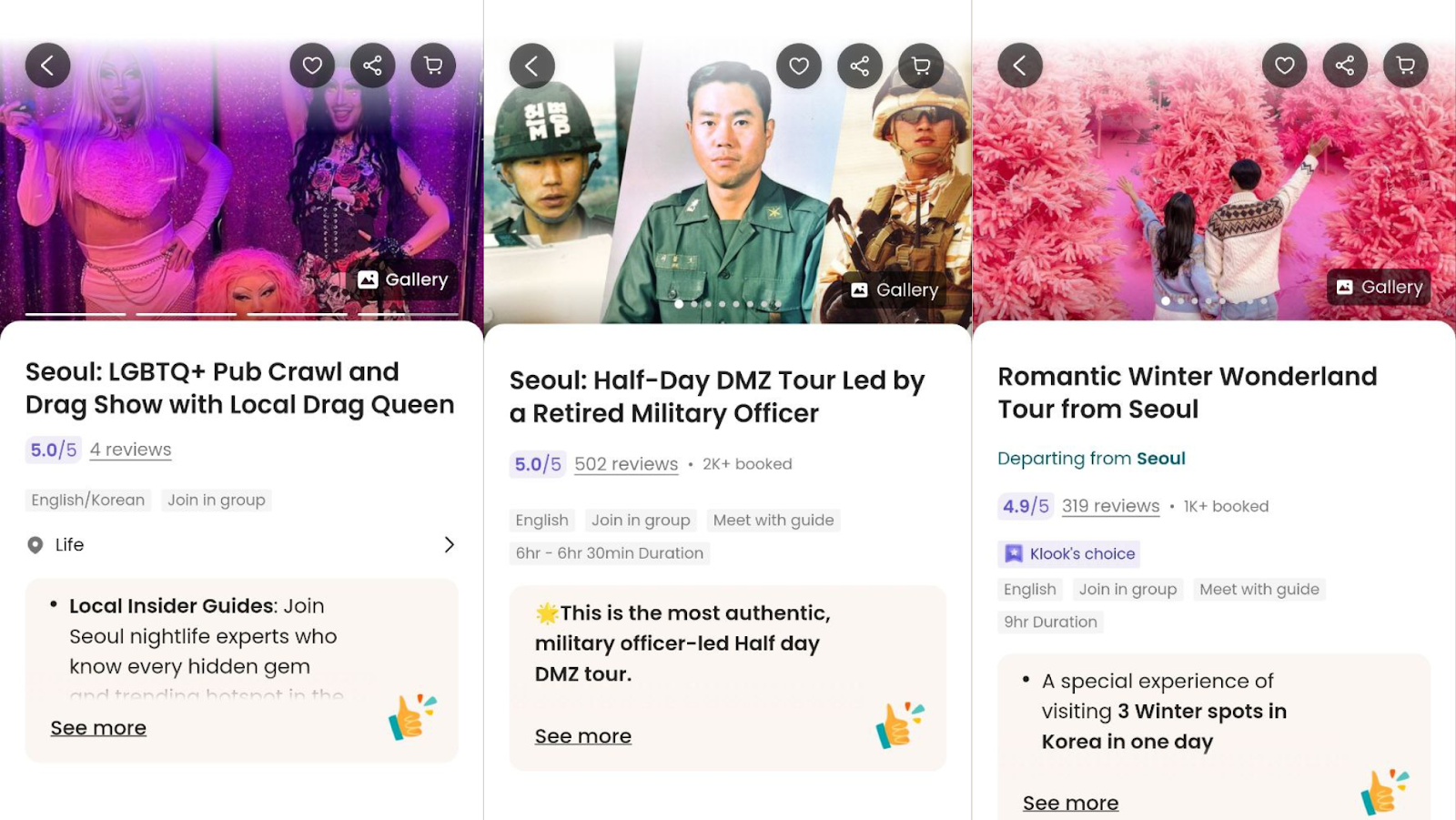Open cart on the Pub Crawl page

tap(433, 66)
